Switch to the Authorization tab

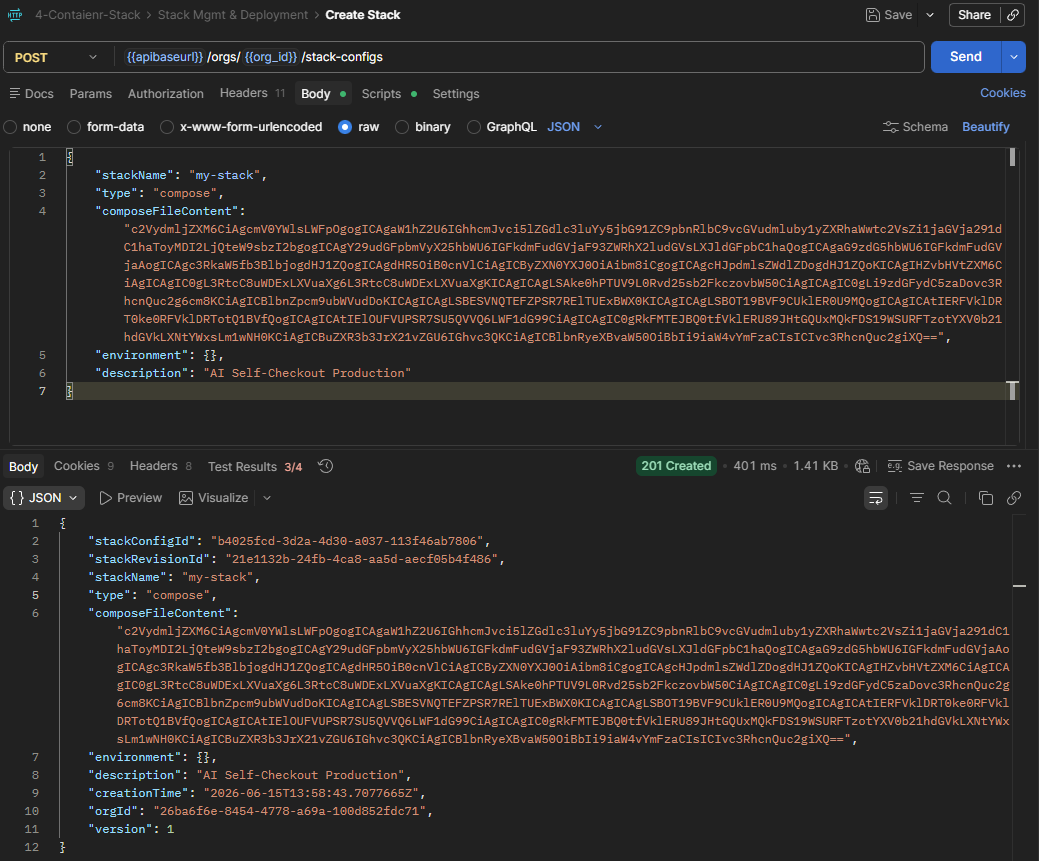pos(166,93)
